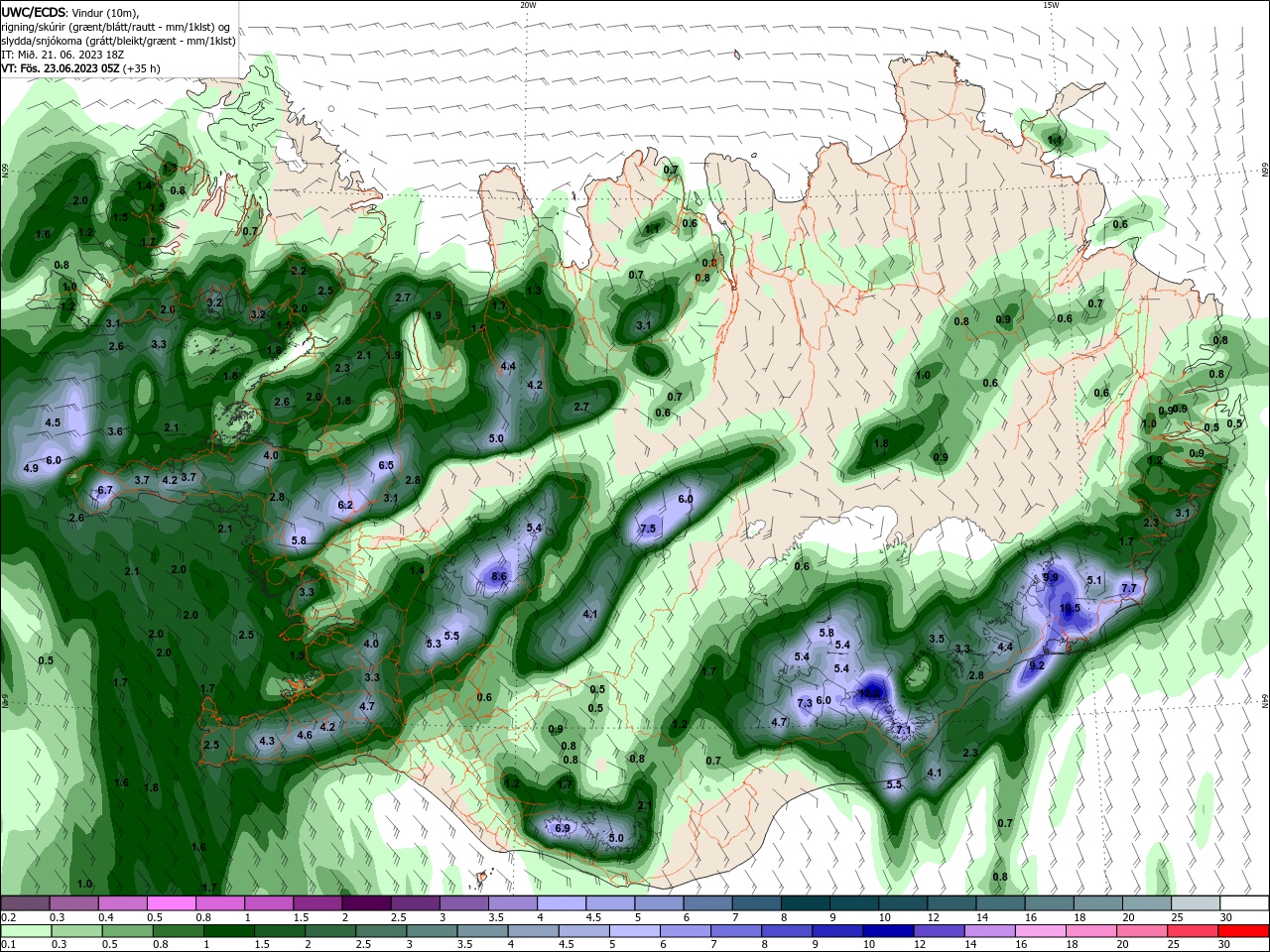Click the 7.5 precipitation value
This screenshot has height=952, width=1270.
(648, 529)
